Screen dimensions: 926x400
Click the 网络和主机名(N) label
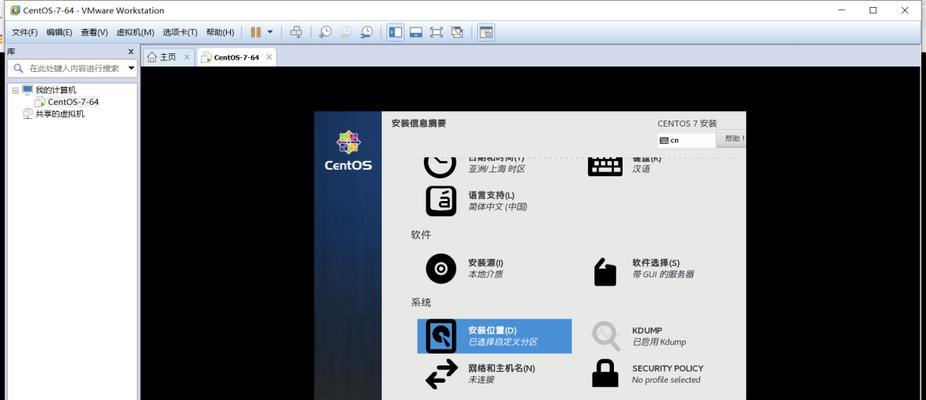(x=501, y=368)
